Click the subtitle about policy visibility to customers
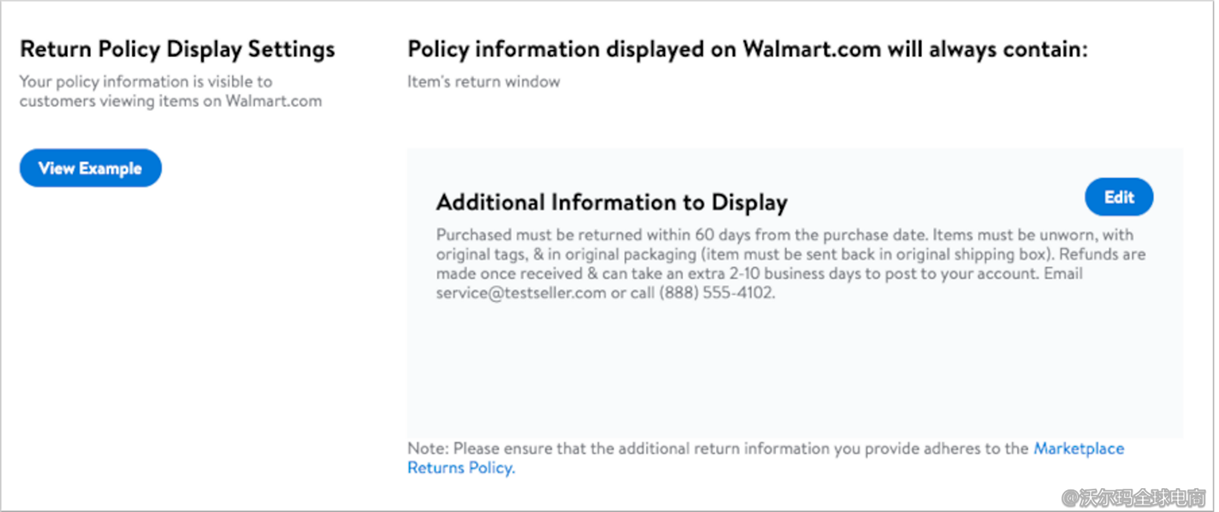The width and height of the screenshot is (1219, 512). pyautogui.click(x=145, y=82)
